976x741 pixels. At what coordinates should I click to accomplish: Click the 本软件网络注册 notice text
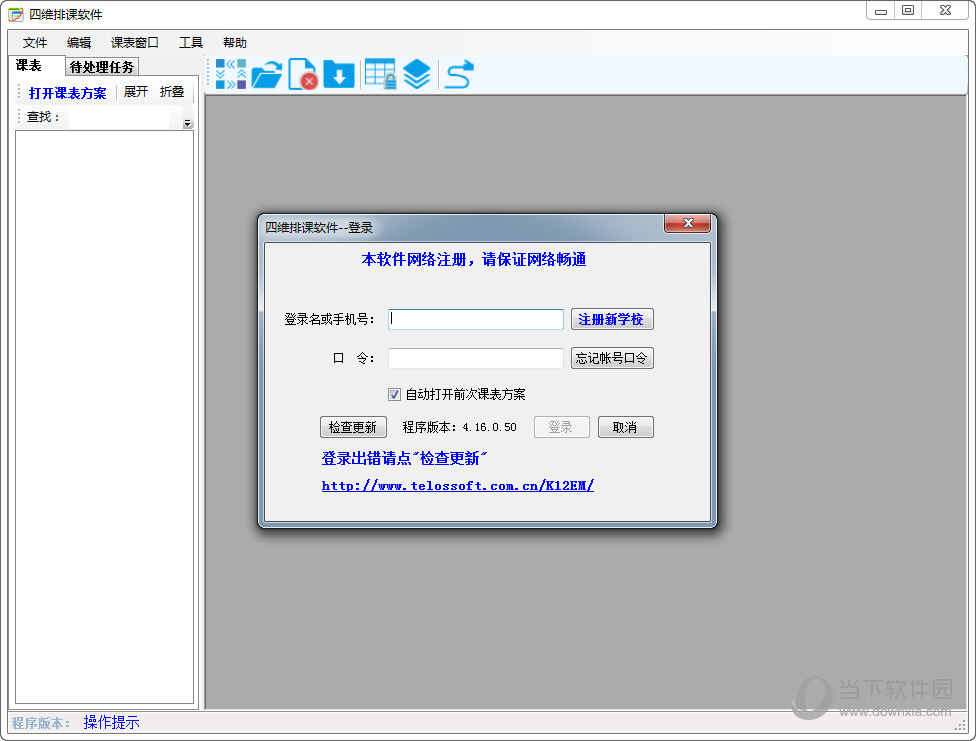[x=474, y=259]
